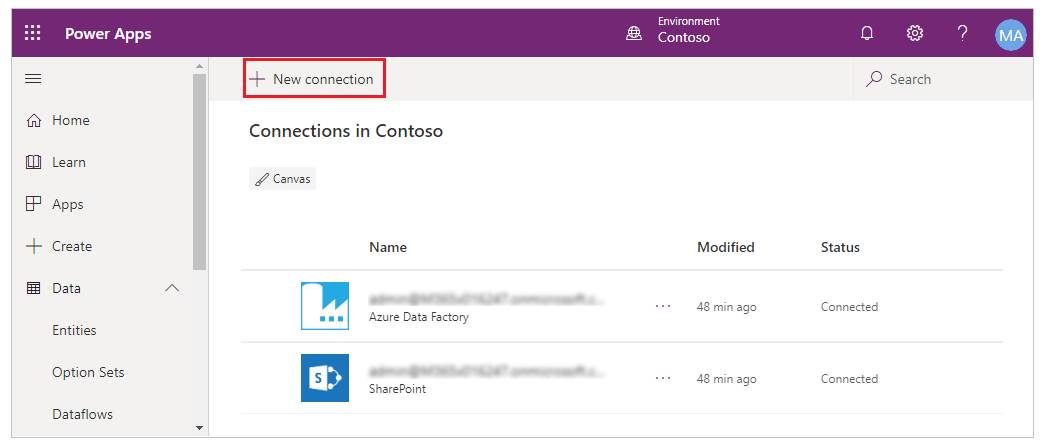This screenshot has width=1043, height=447.
Task: Click the New connection button
Action: (314, 79)
